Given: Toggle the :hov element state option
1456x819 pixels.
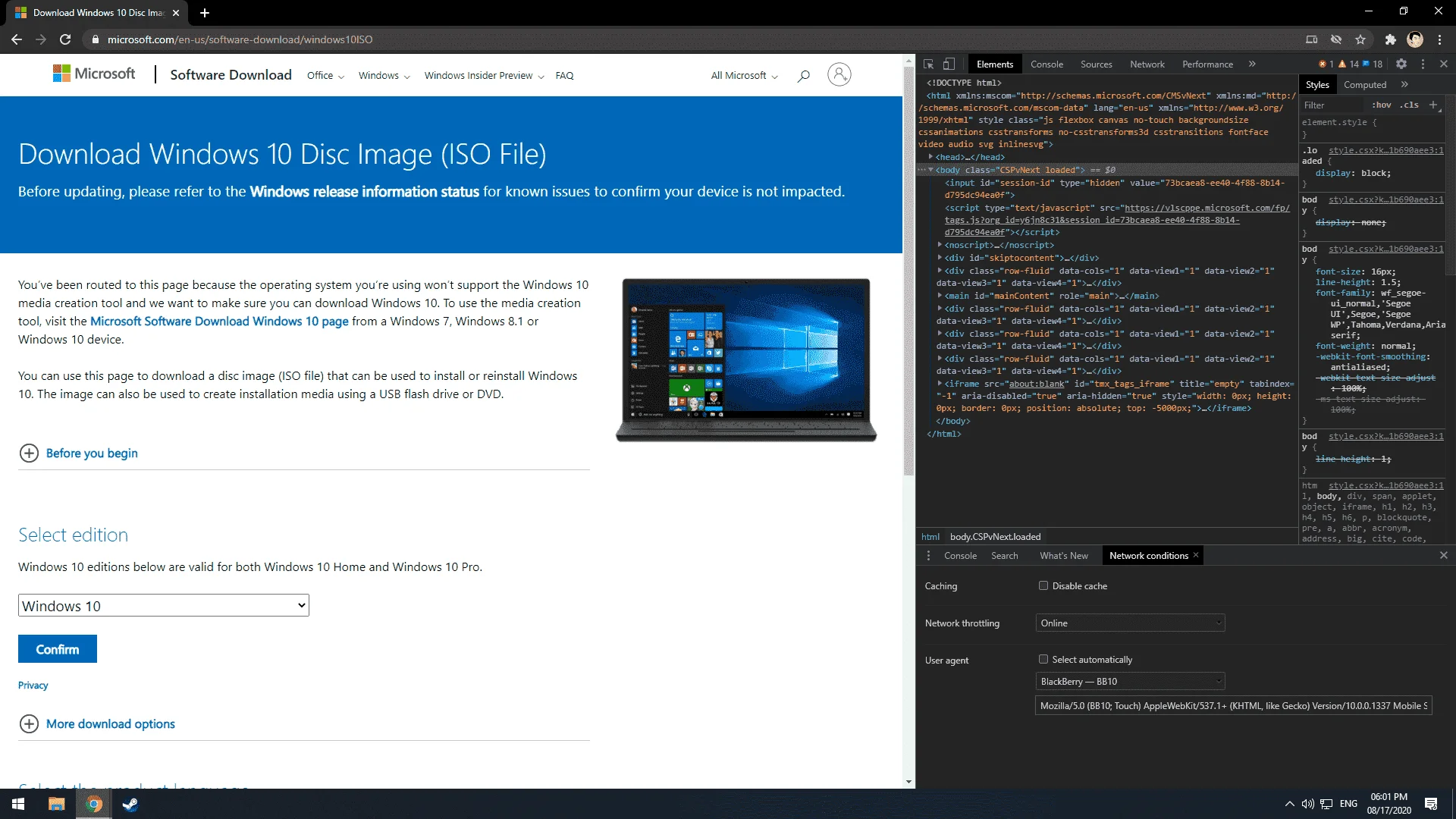Looking at the screenshot, I should (1382, 105).
